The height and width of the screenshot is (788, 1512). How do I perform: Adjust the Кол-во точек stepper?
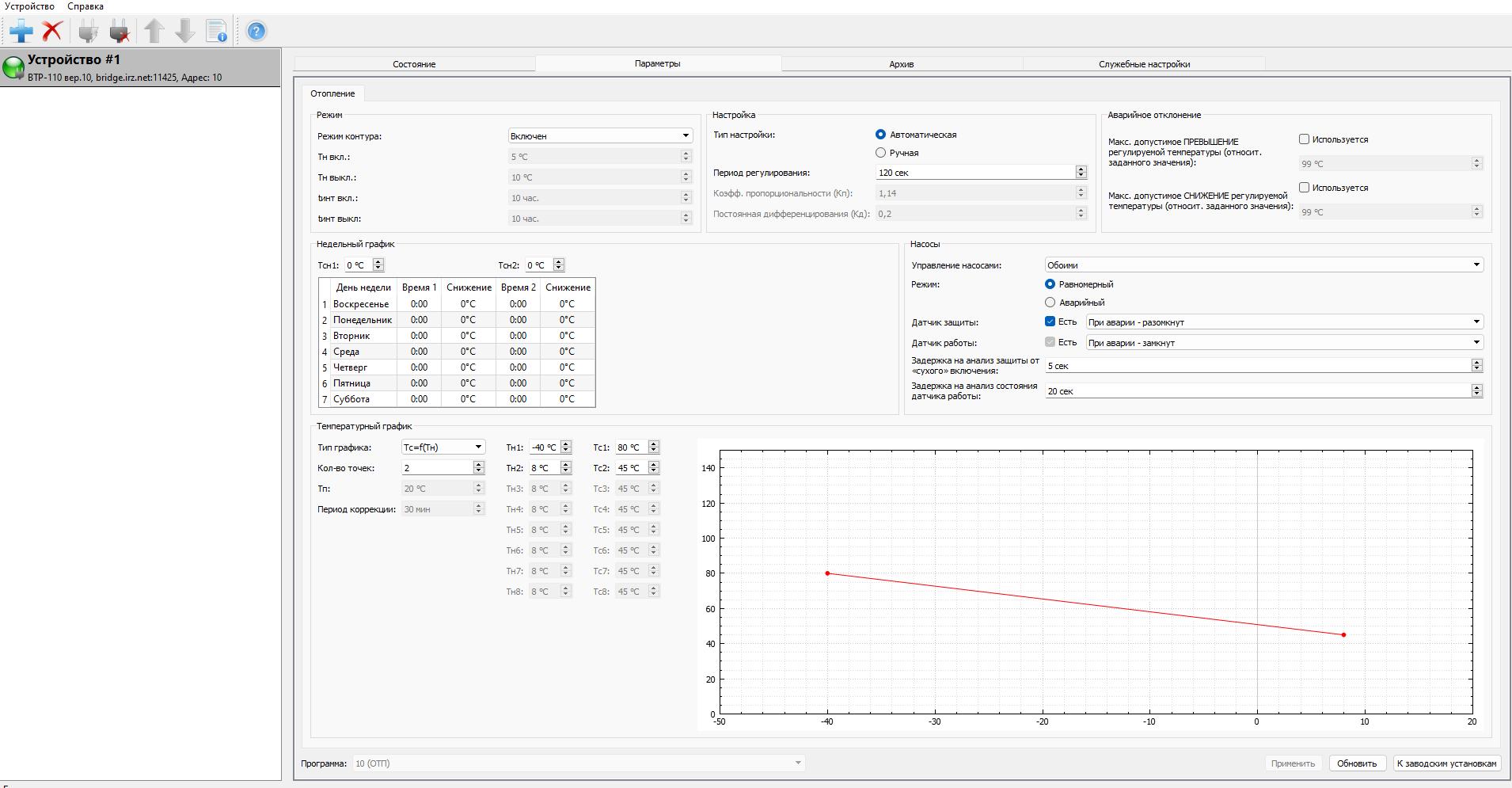(x=478, y=468)
